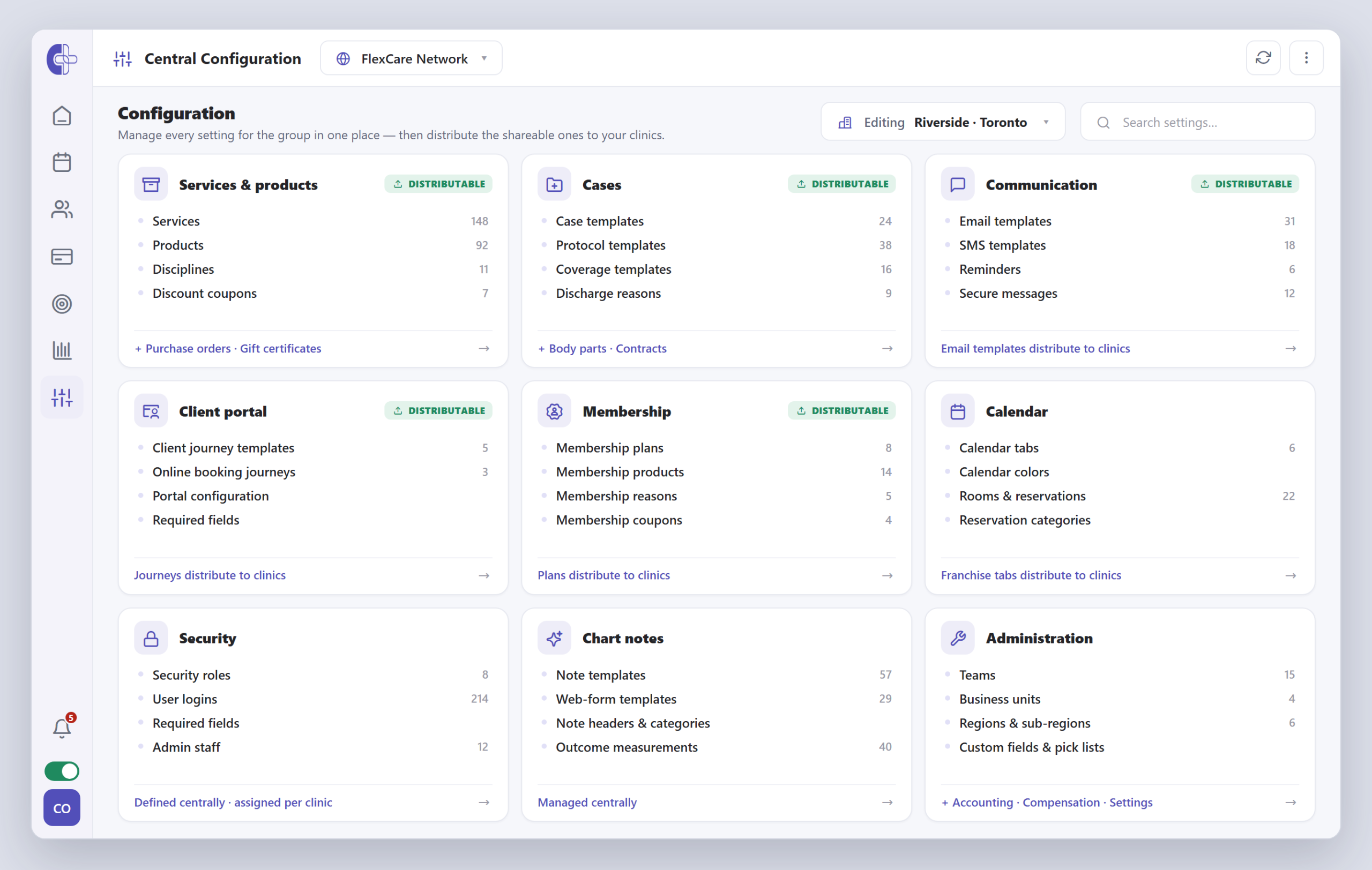Click Distributable badge on Cases card
1372x870 pixels.
pyautogui.click(x=841, y=184)
